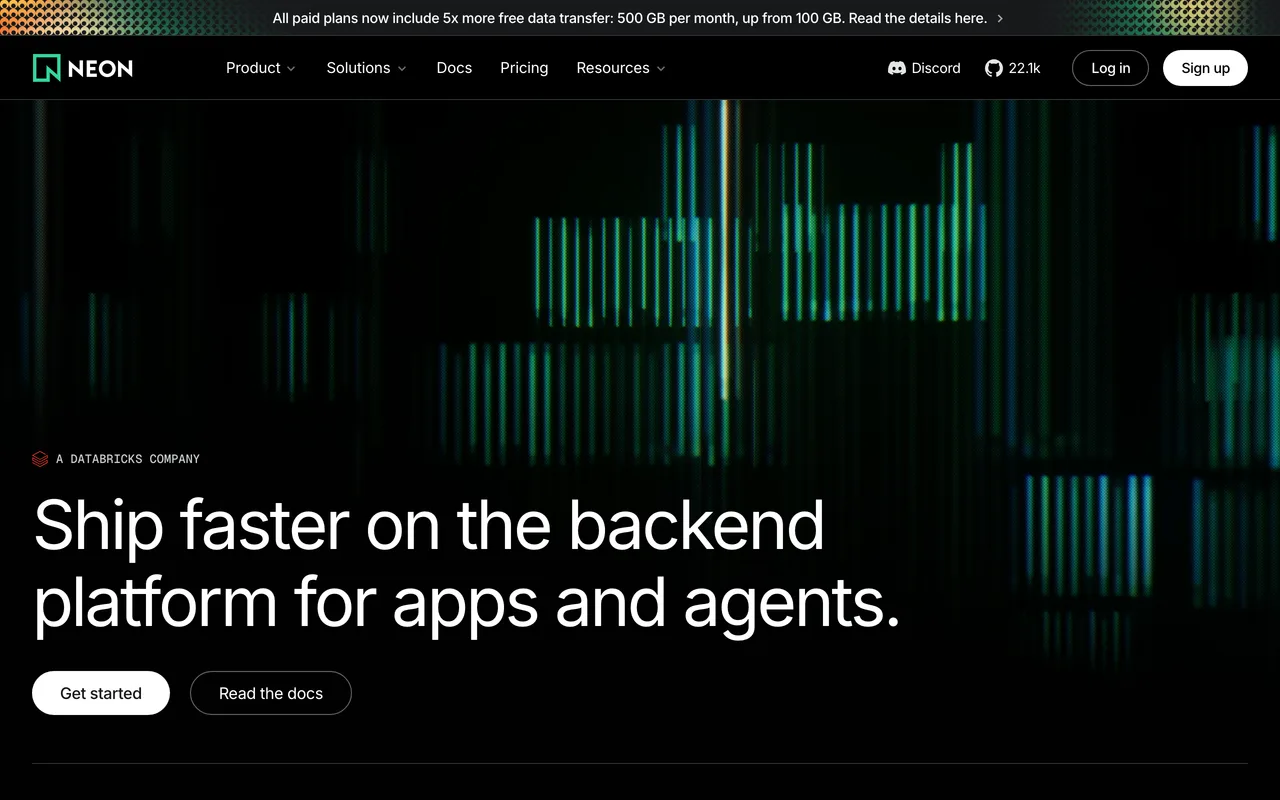Expand the Resources dropdown chevron

661,69
